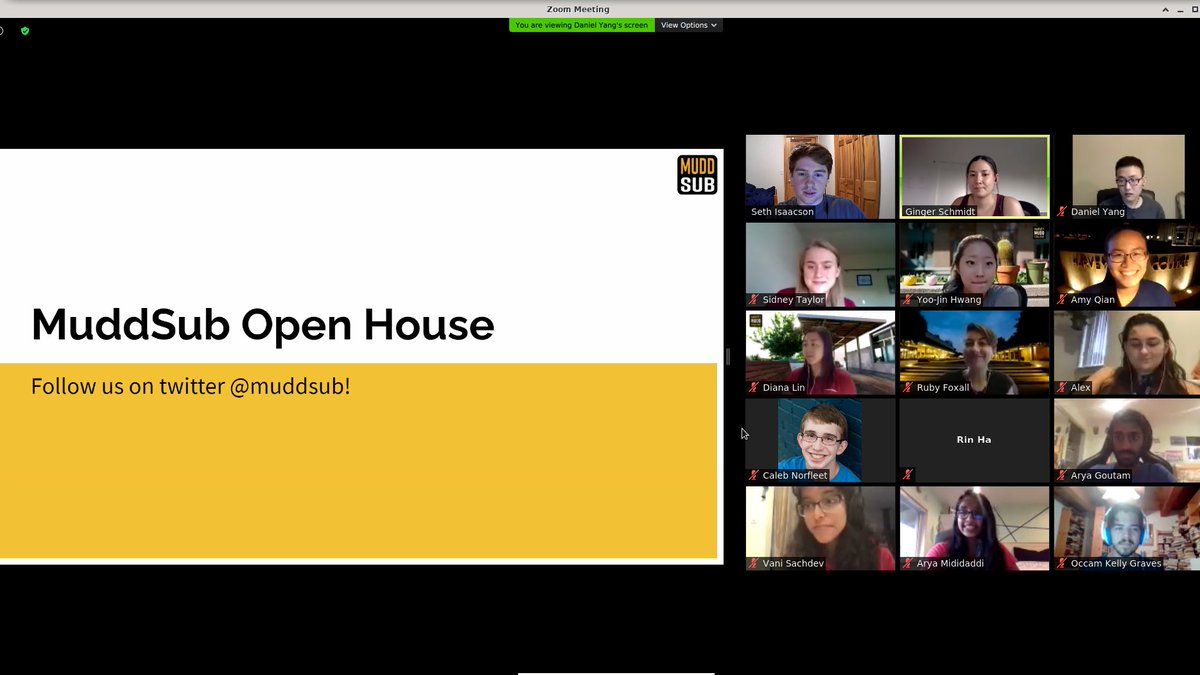1200x675 pixels.
Task: Click the 'Diana Lin' name label
Action: pyautogui.click(x=783, y=388)
